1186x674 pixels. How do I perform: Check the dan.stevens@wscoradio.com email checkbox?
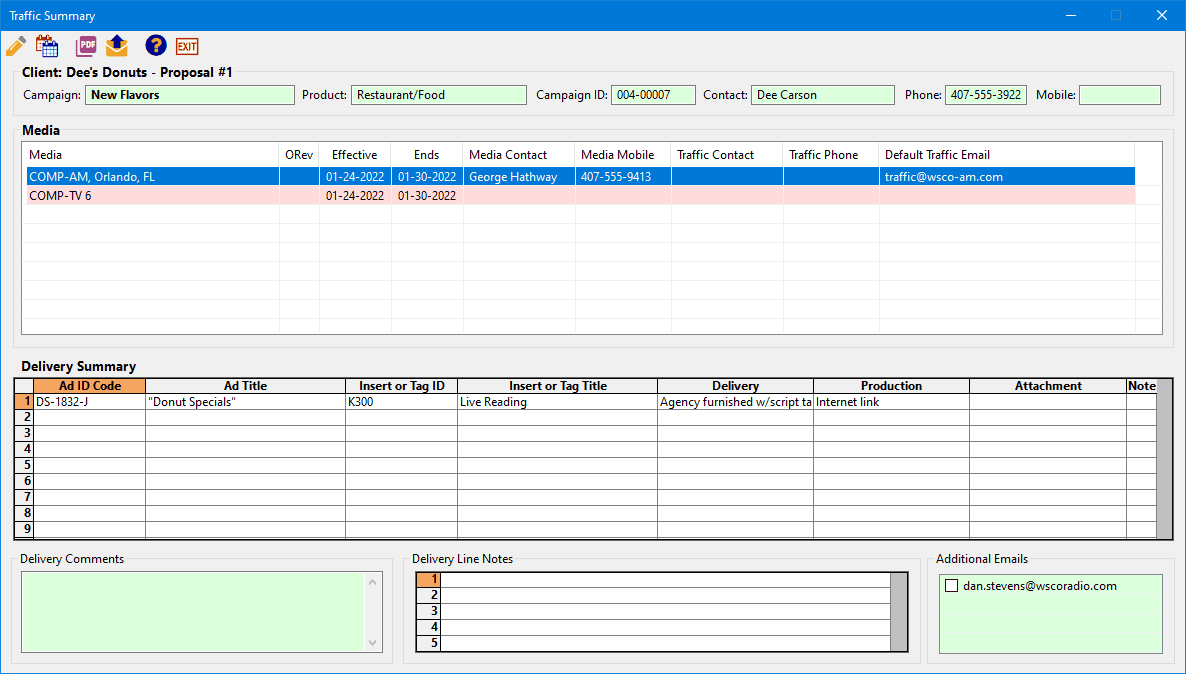pos(951,585)
